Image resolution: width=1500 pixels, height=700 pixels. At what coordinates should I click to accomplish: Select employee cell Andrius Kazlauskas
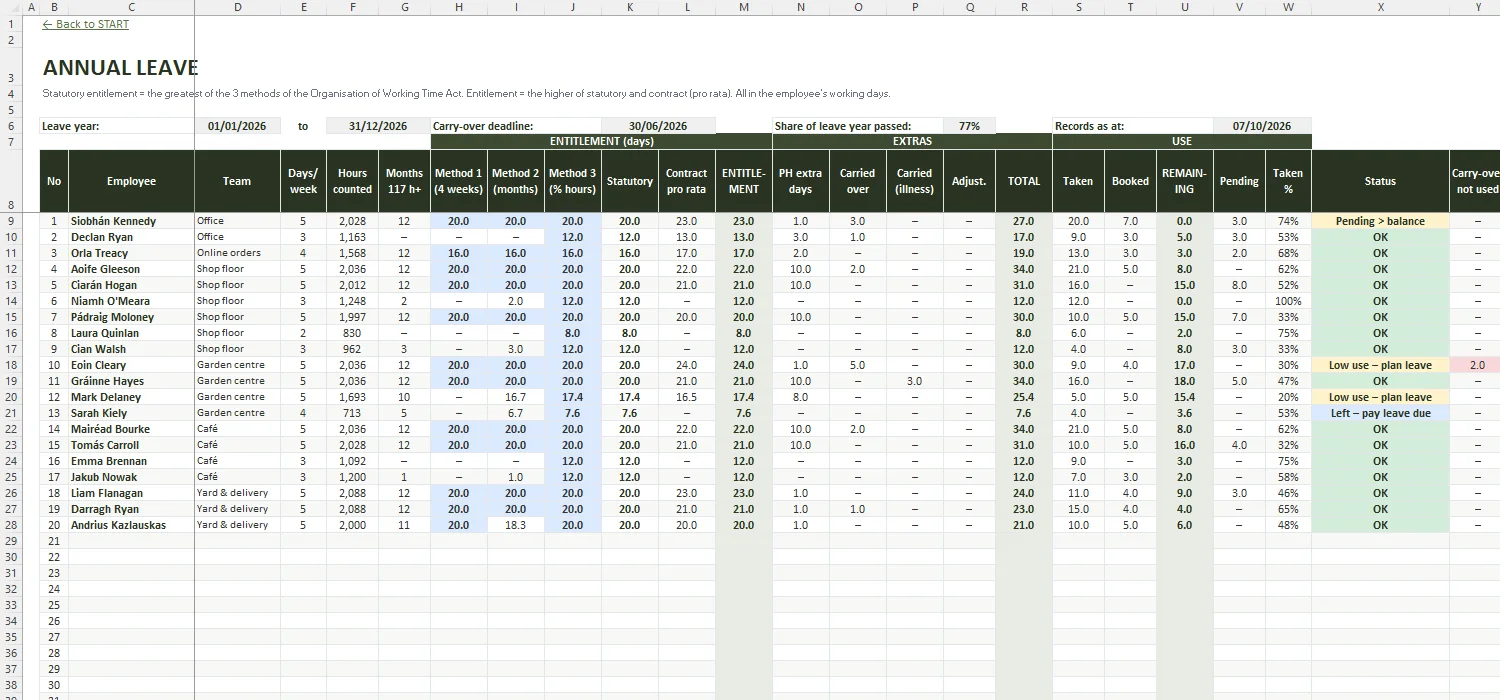tap(131, 525)
